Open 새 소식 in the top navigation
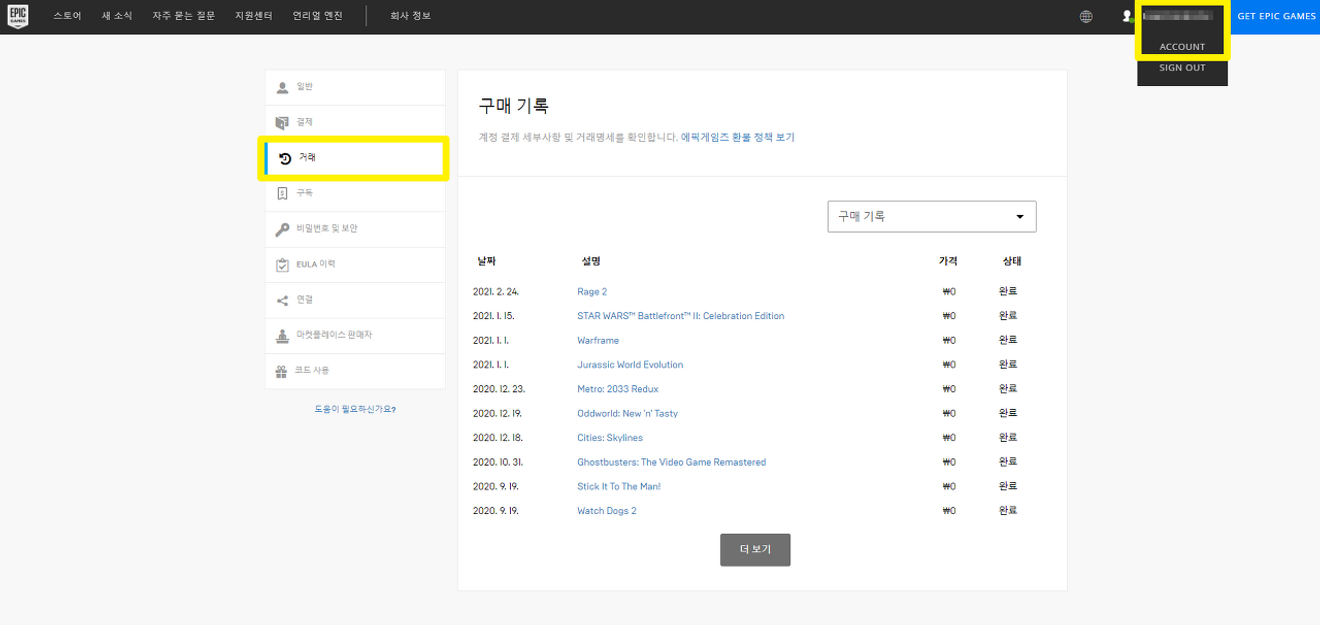 (117, 16)
